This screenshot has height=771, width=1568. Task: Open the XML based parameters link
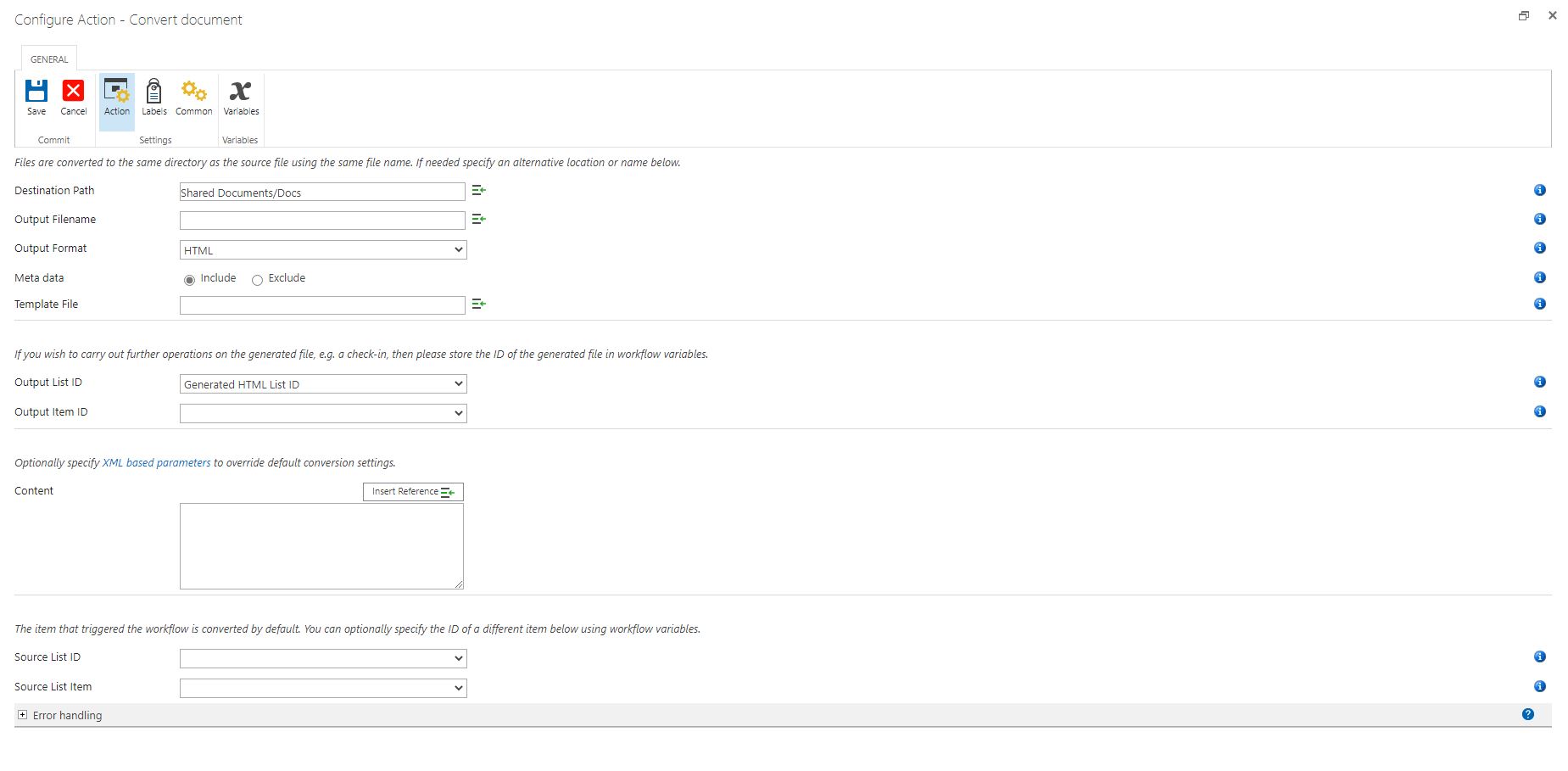[x=155, y=462]
